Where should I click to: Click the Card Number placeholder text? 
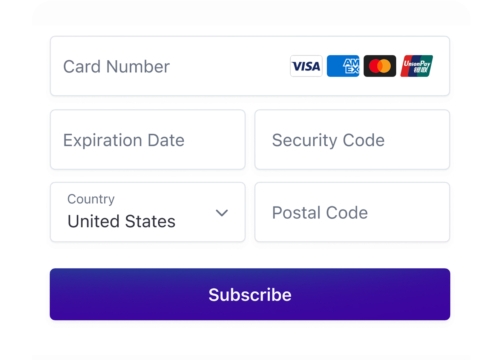point(116,66)
